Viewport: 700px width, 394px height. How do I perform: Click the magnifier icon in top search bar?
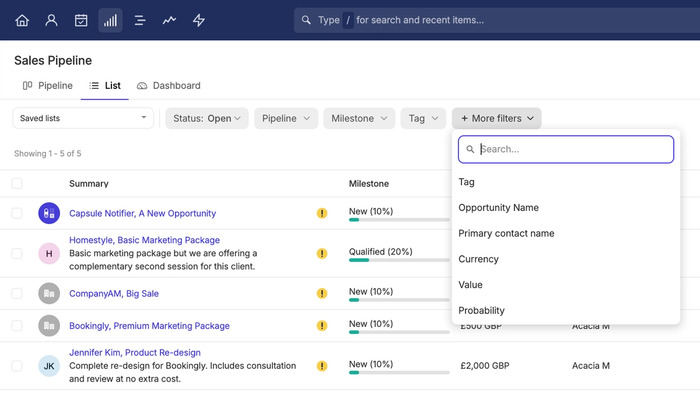pos(306,20)
